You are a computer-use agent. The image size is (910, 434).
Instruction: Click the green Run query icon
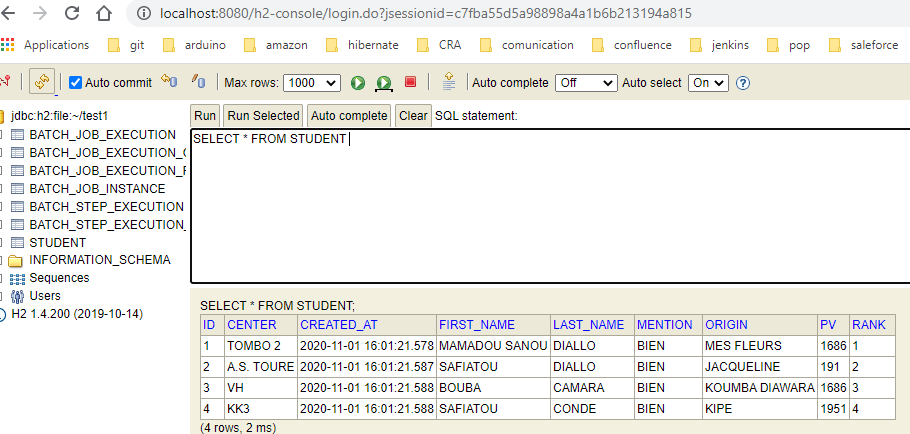click(358, 82)
